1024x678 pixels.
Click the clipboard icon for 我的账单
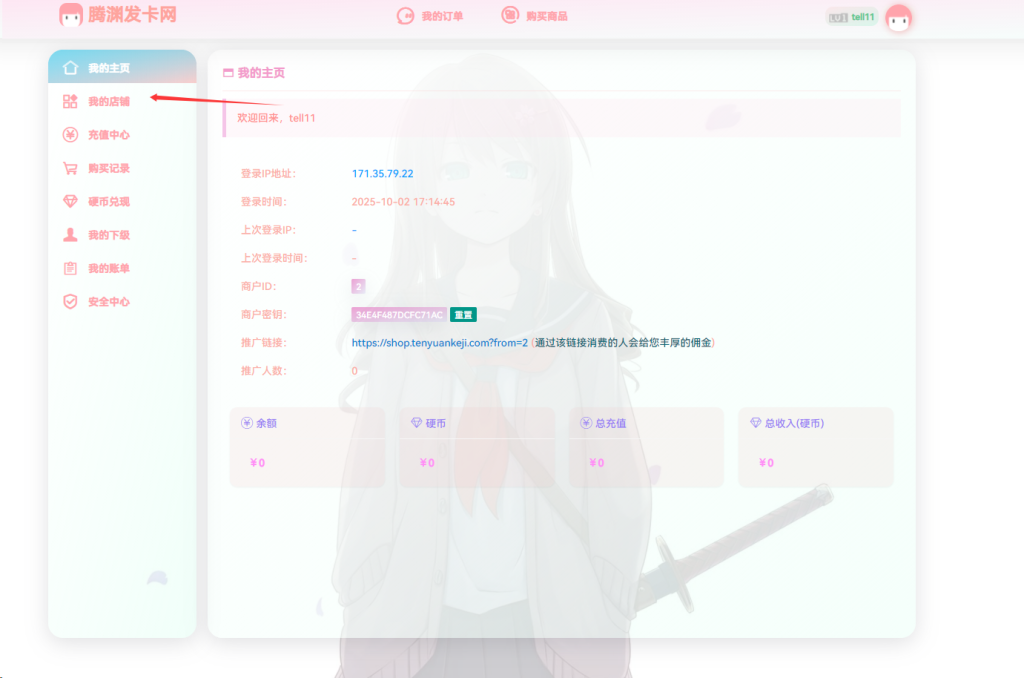pyautogui.click(x=70, y=268)
